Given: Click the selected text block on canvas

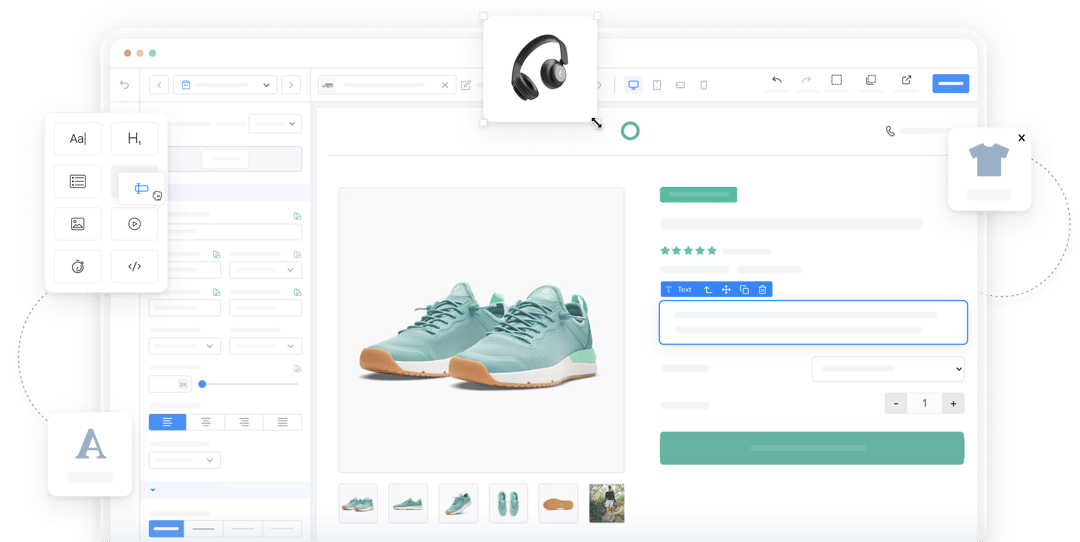Looking at the screenshot, I should coord(813,322).
